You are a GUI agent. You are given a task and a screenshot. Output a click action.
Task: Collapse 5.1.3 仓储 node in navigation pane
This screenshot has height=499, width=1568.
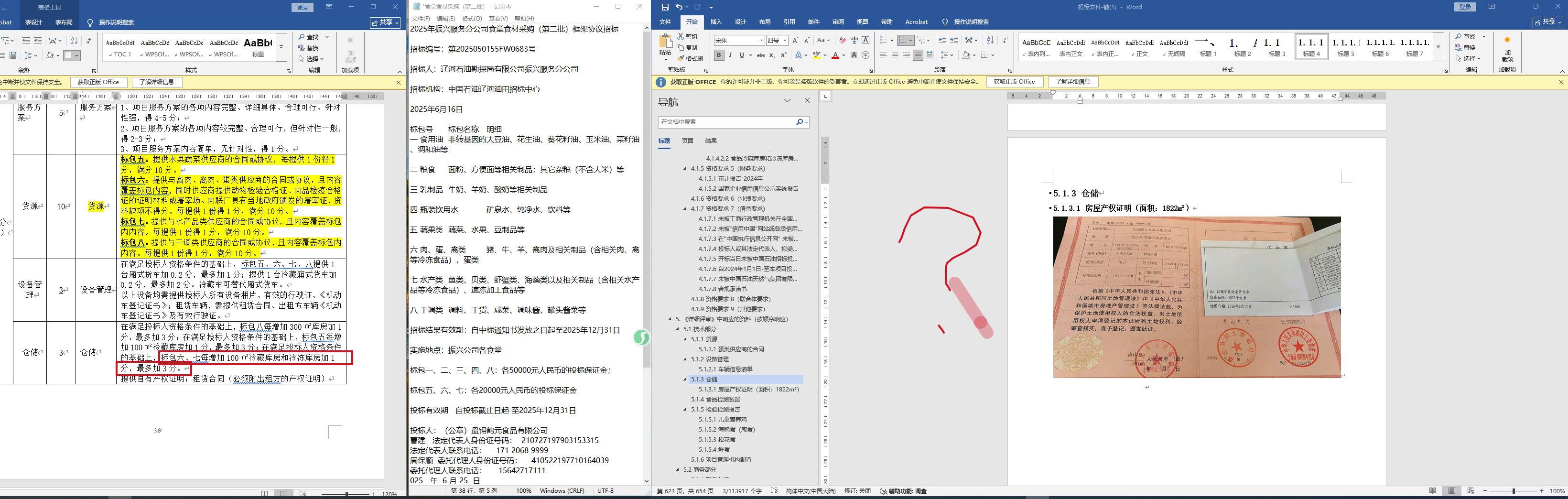click(x=685, y=379)
